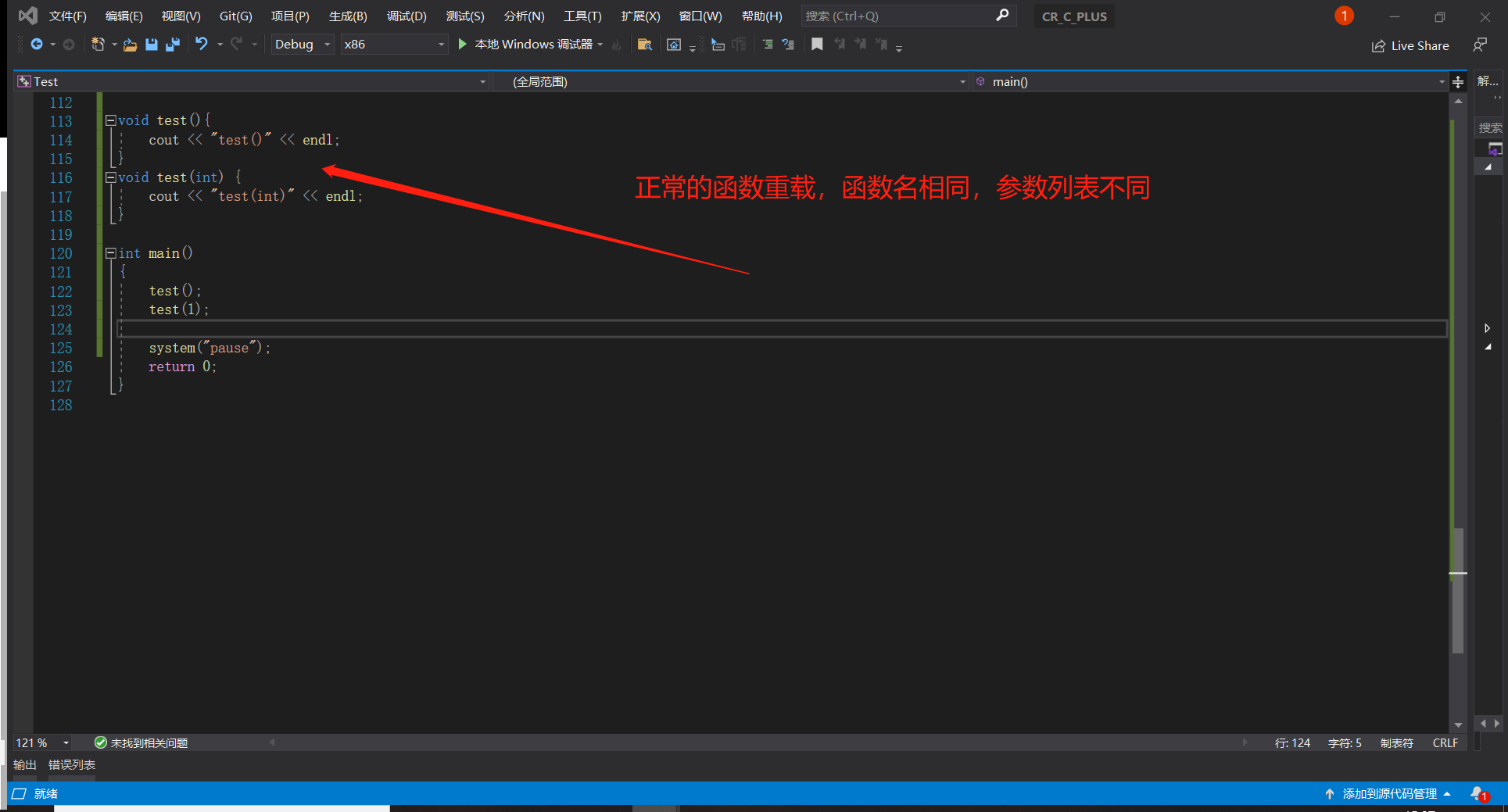Open the solution configuration Debug dropdown
Image resolution: width=1508 pixels, height=812 pixels.
302,45
